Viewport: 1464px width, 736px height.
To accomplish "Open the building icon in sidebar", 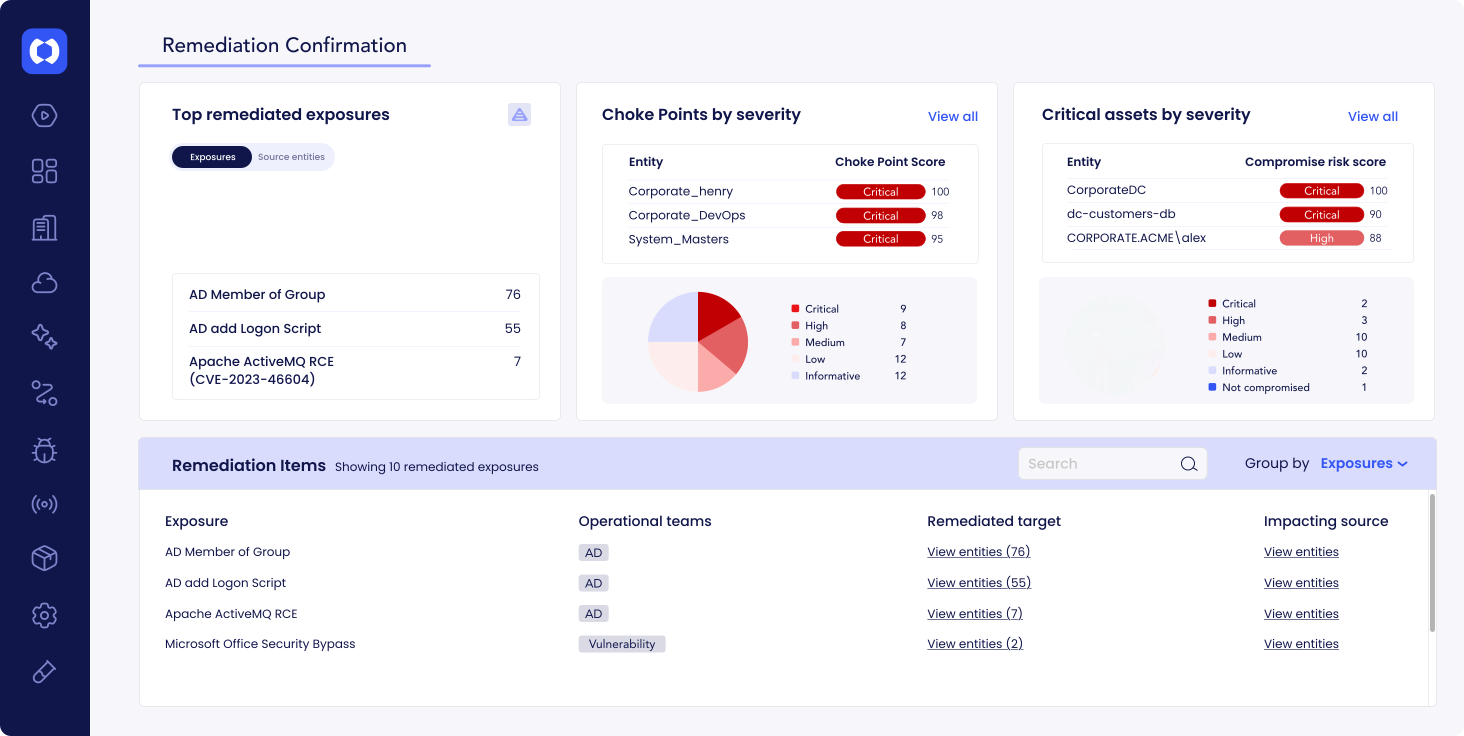I will tap(44, 227).
